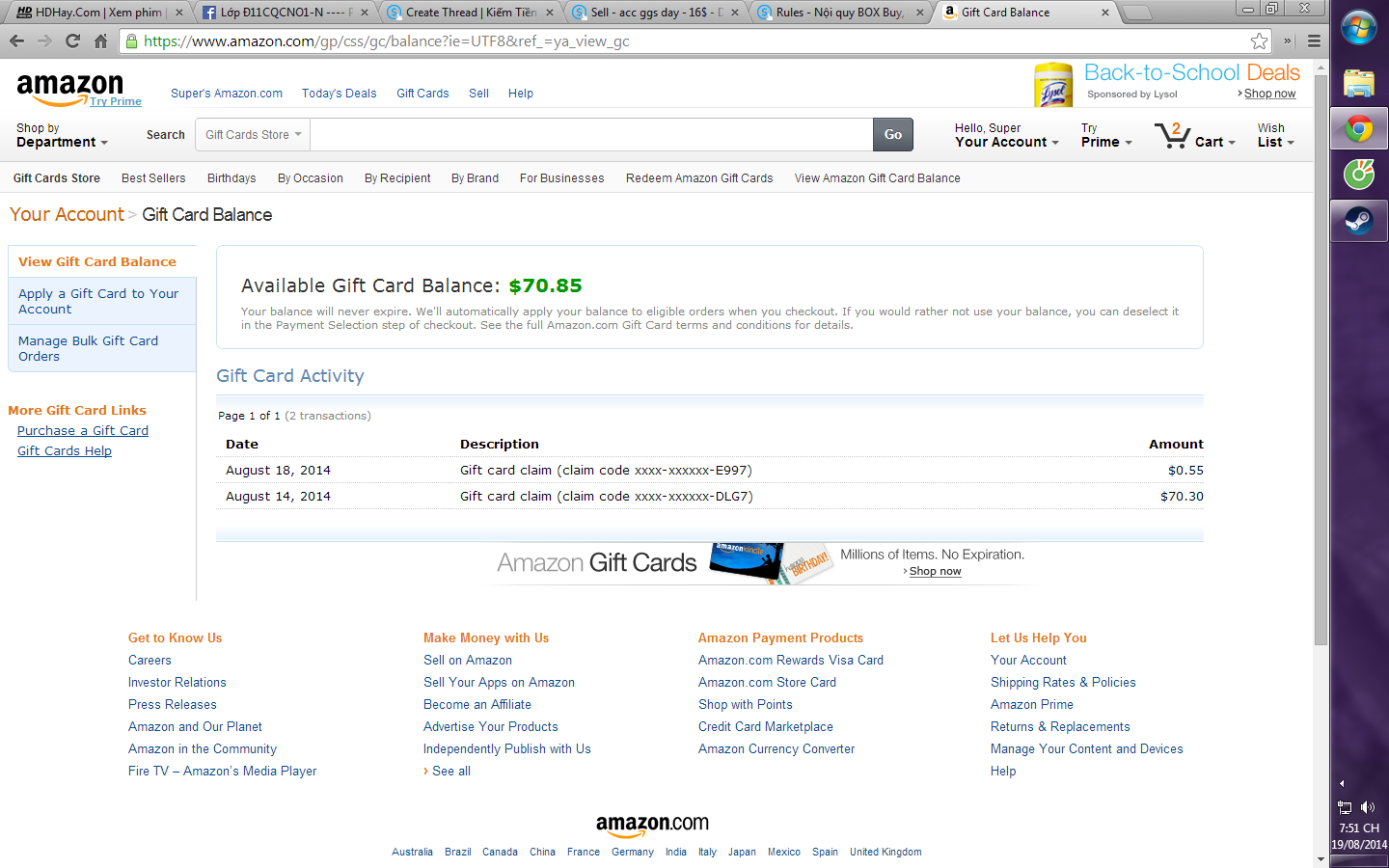The image size is (1389, 868).
Task: Select By Occasion in the nav bar
Action: coord(311,178)
